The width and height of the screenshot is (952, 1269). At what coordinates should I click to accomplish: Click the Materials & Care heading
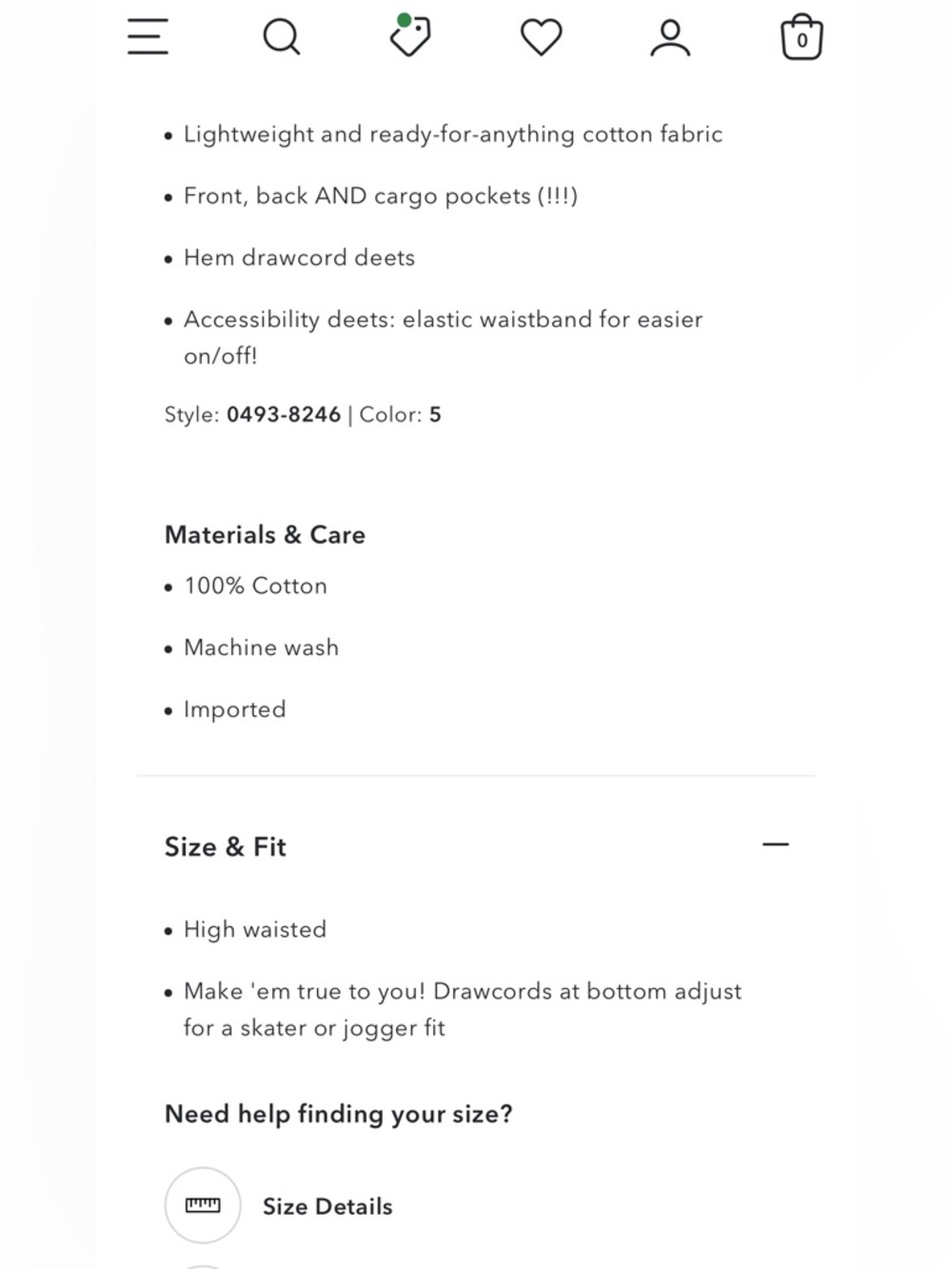pos(265,534)
